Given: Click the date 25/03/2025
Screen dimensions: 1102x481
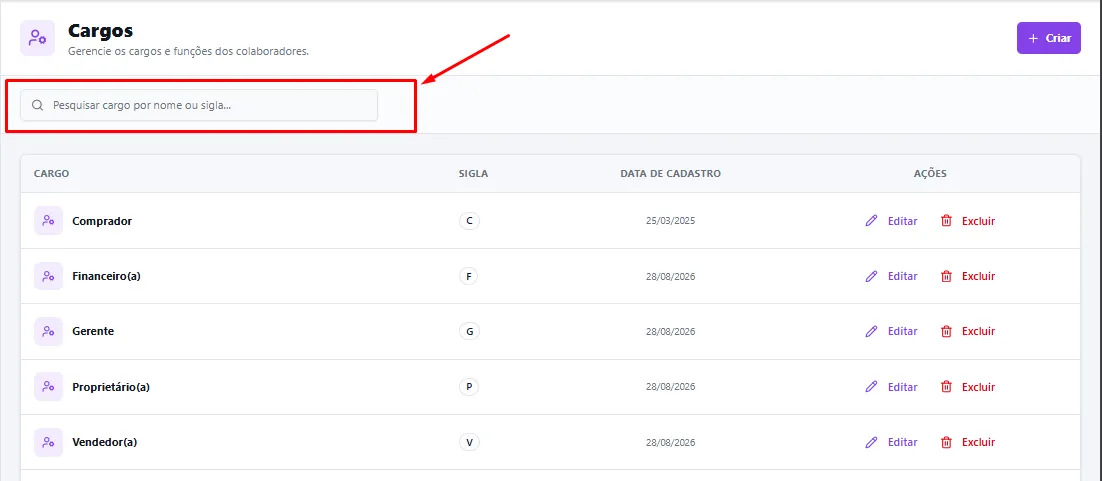Looking at the screenshot, I should tap(670, 221).
